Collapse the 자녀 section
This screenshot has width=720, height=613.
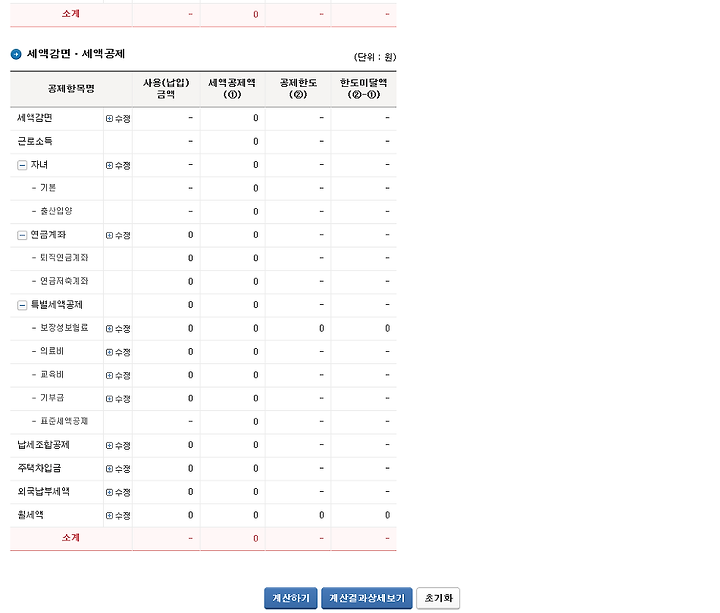pos(22,165)
